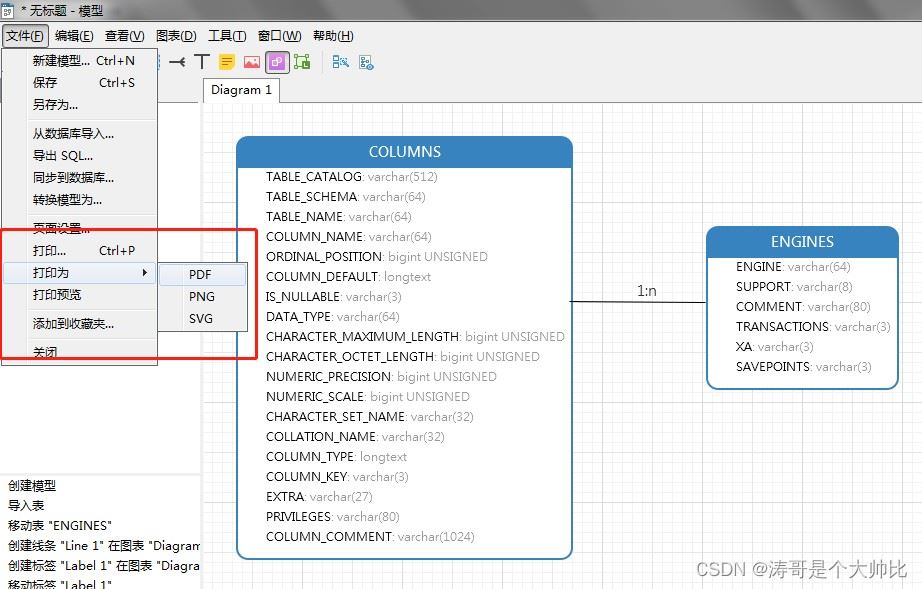The height and width of the screenshot is (589, 922).
Task: Choose the yellow note tool
Action: 227,62
